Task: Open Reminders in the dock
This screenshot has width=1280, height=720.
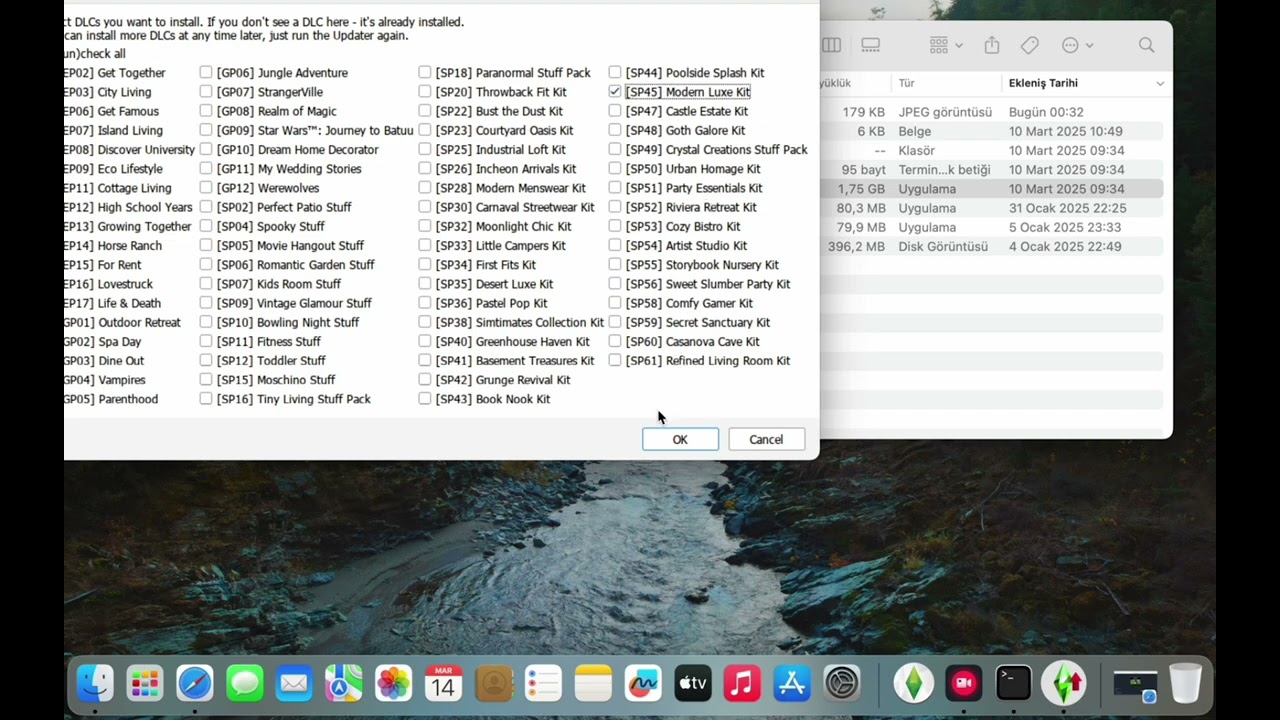Action: pyautogui.click(x=543, y=684)
